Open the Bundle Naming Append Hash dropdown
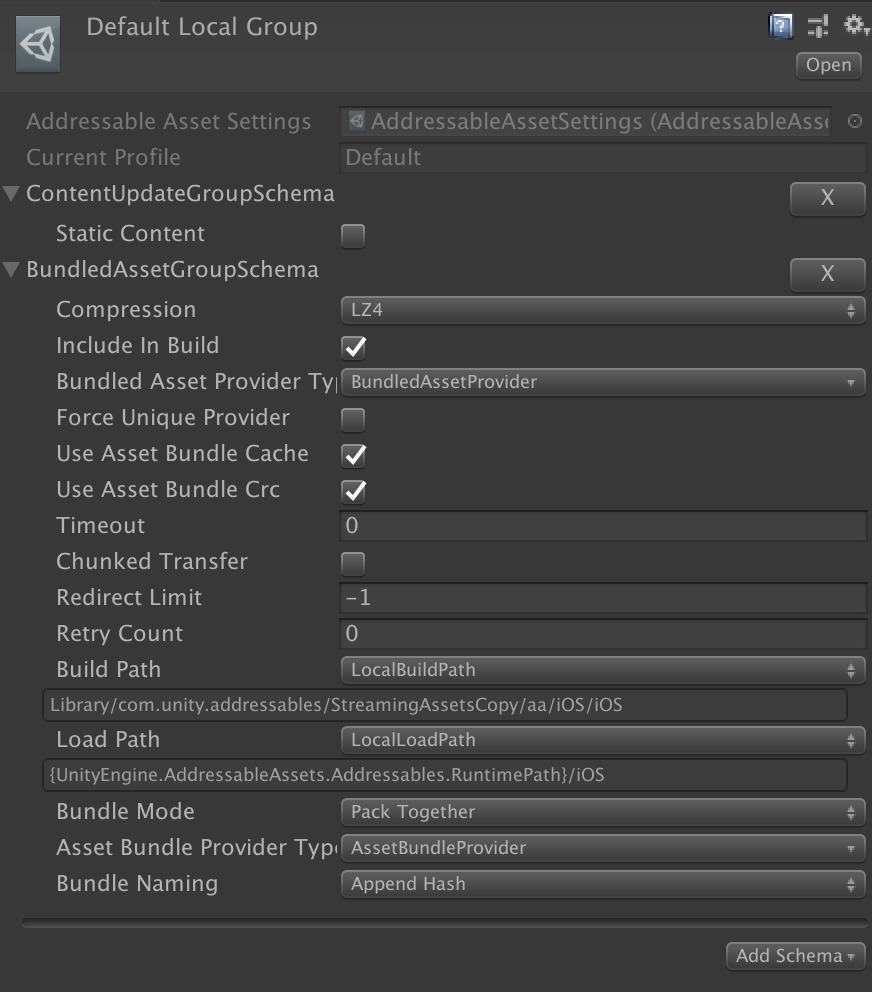 click(603, 884)
